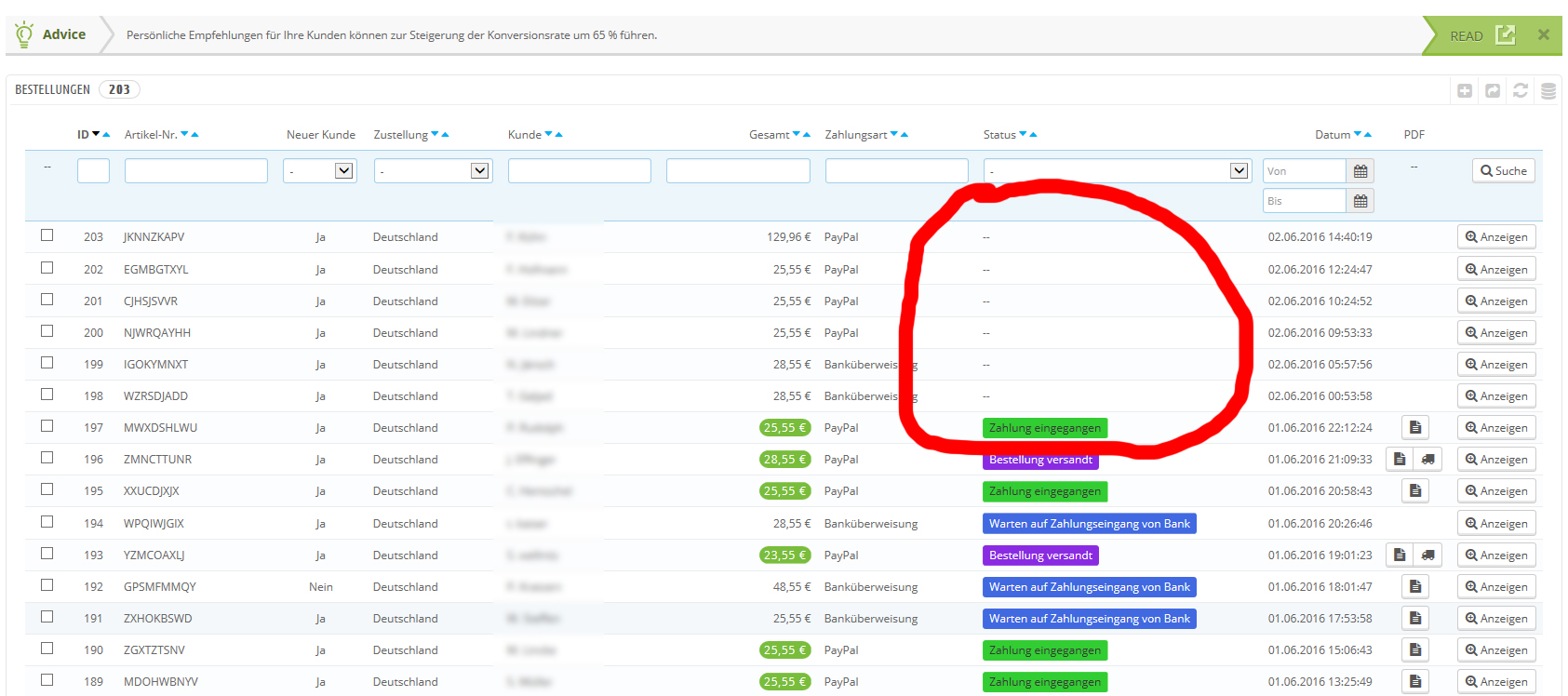Screen dimensions: 1568x696
Task: Select the checkbox for order 199
Action: click(47, 363)
